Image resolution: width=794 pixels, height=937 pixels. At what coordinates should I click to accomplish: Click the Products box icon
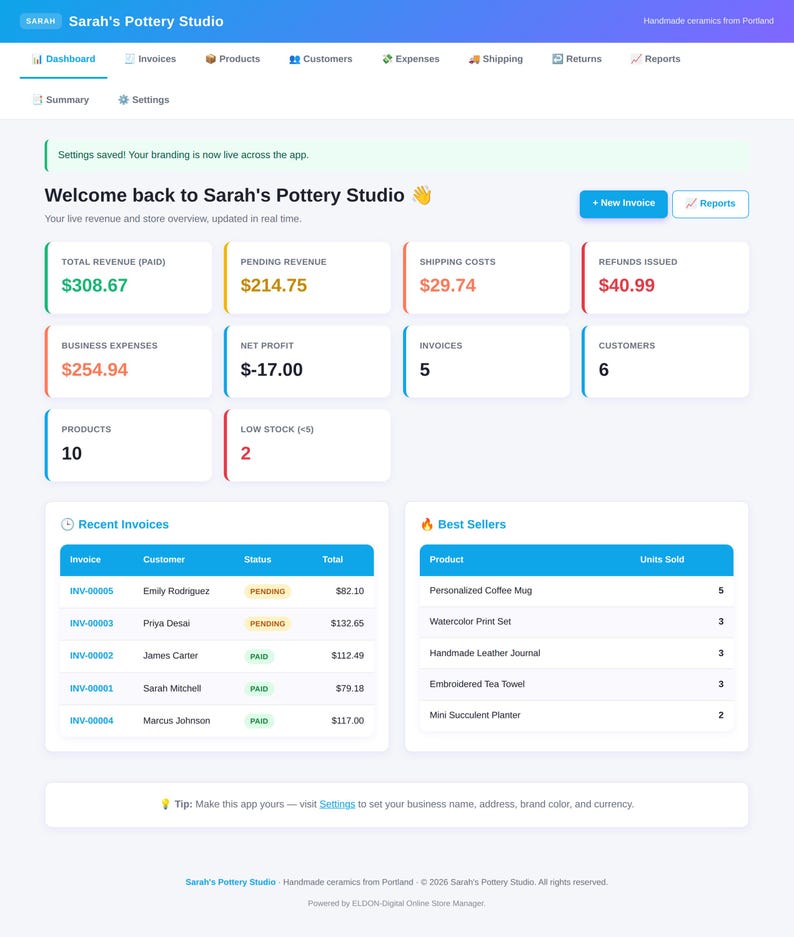point(210,59)
